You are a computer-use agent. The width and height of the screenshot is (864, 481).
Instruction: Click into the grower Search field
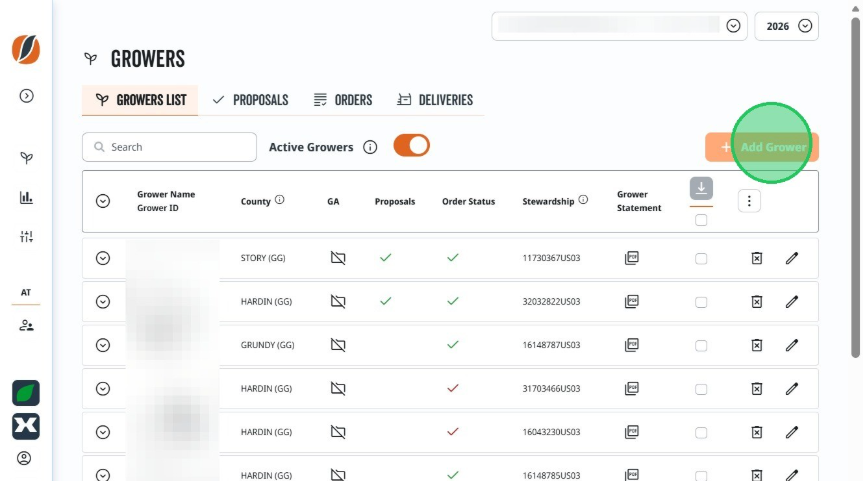[x=169, y=147]
